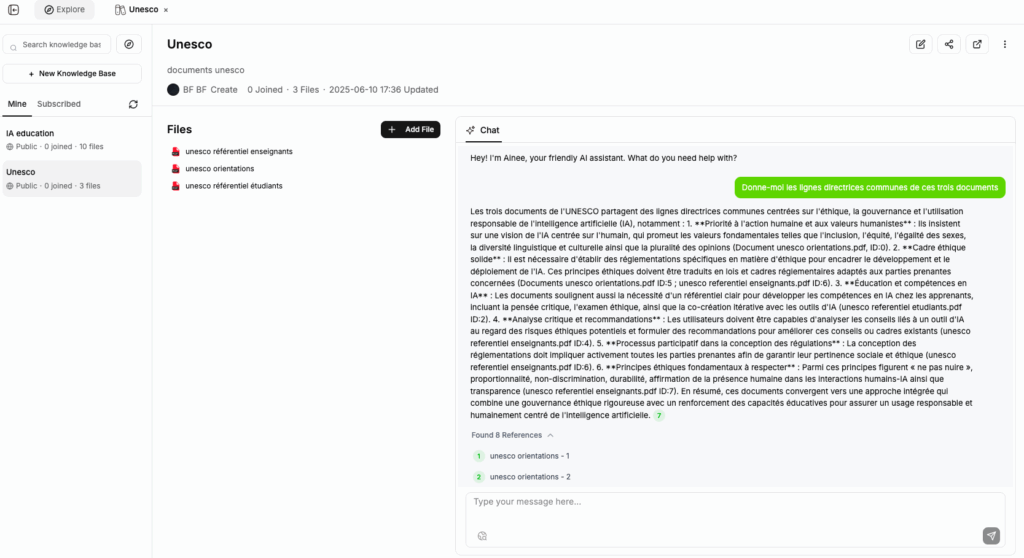Screen dimensions: 1024x558
Task: Refresh the knowledge base list
Action: [x=133, y=104]
